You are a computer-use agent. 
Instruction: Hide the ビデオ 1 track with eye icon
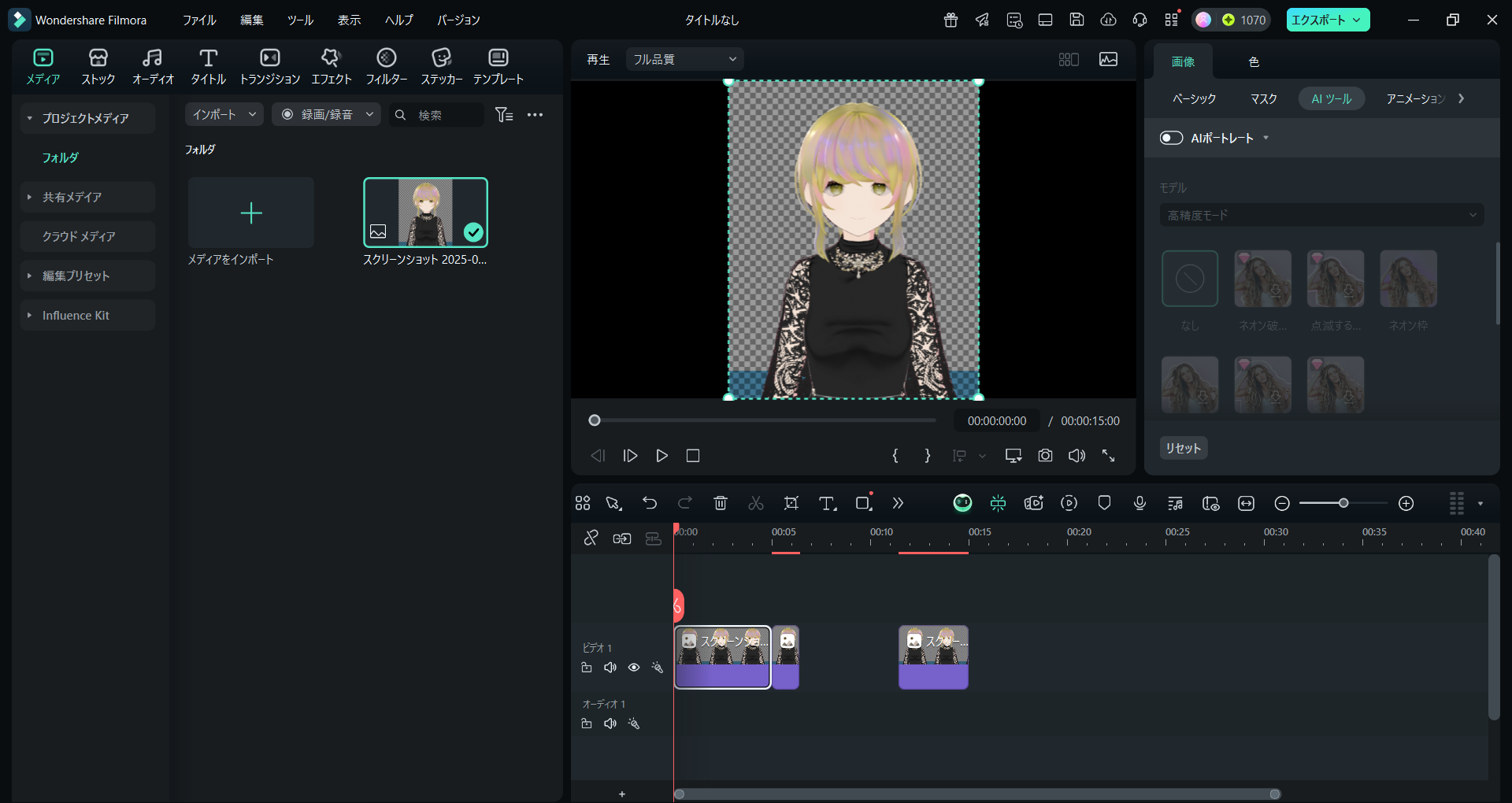pyautogui.click(x=634, y=668)
